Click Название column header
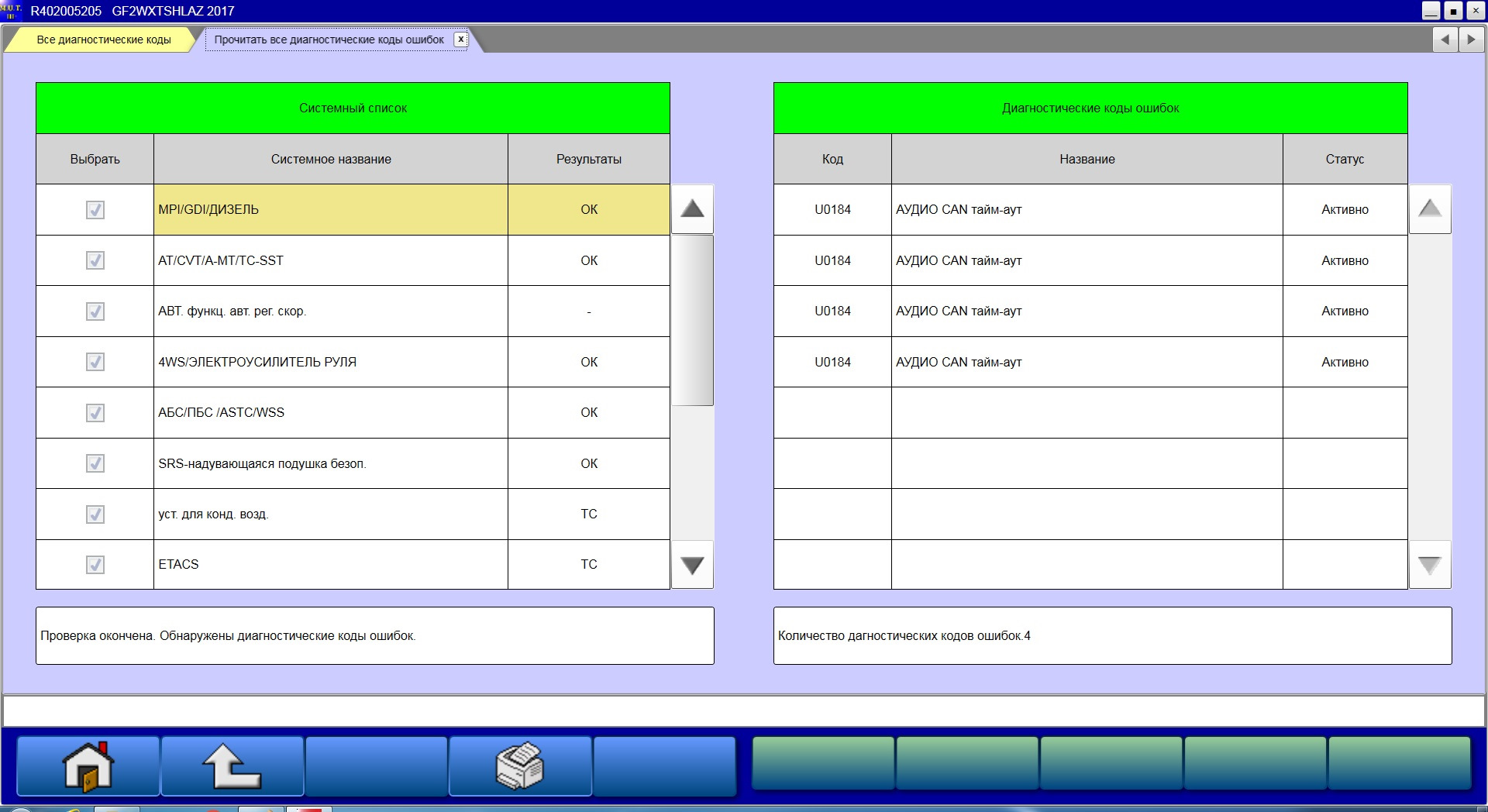 tap(1087, 159)
